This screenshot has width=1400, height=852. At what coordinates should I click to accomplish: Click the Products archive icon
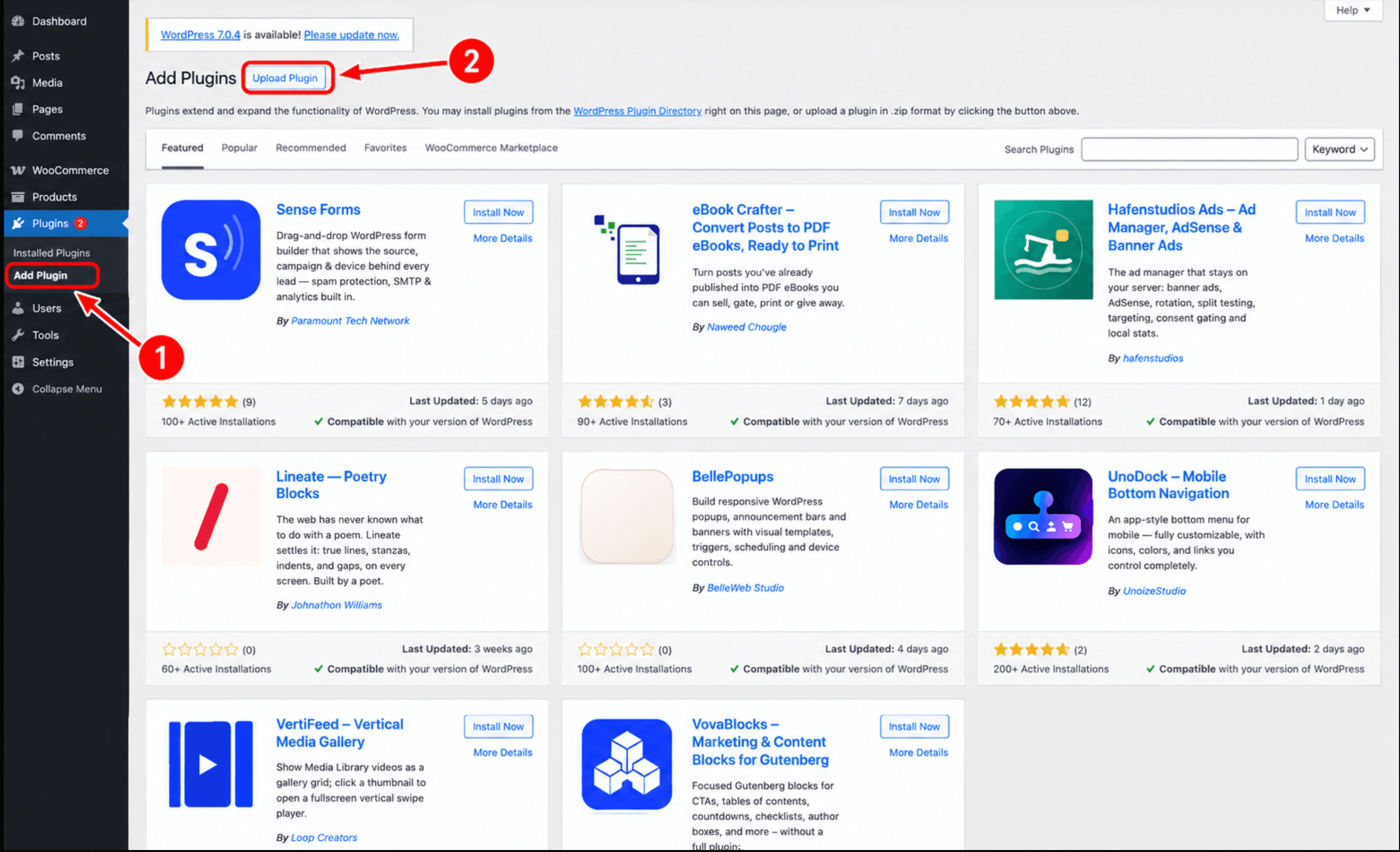click(x=18, y=197)
